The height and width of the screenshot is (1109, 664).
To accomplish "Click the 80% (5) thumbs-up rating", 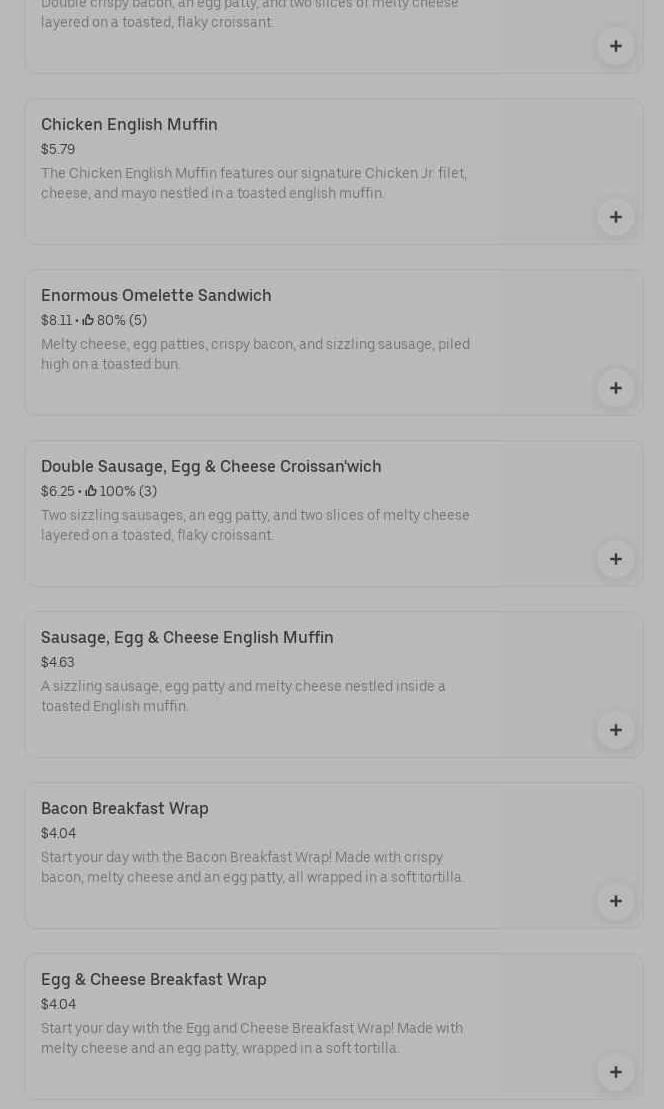I will coord(115,321).
